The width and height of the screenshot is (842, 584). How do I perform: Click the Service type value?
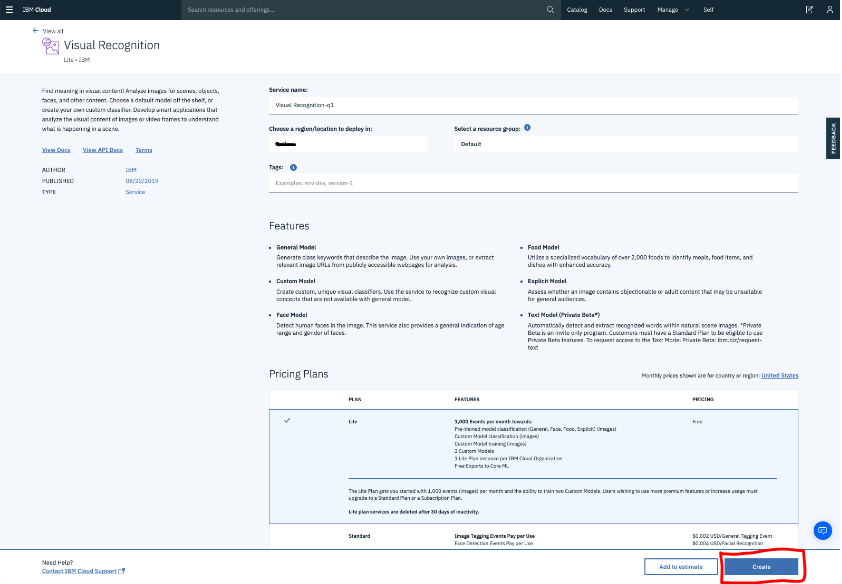pos(135,192)
